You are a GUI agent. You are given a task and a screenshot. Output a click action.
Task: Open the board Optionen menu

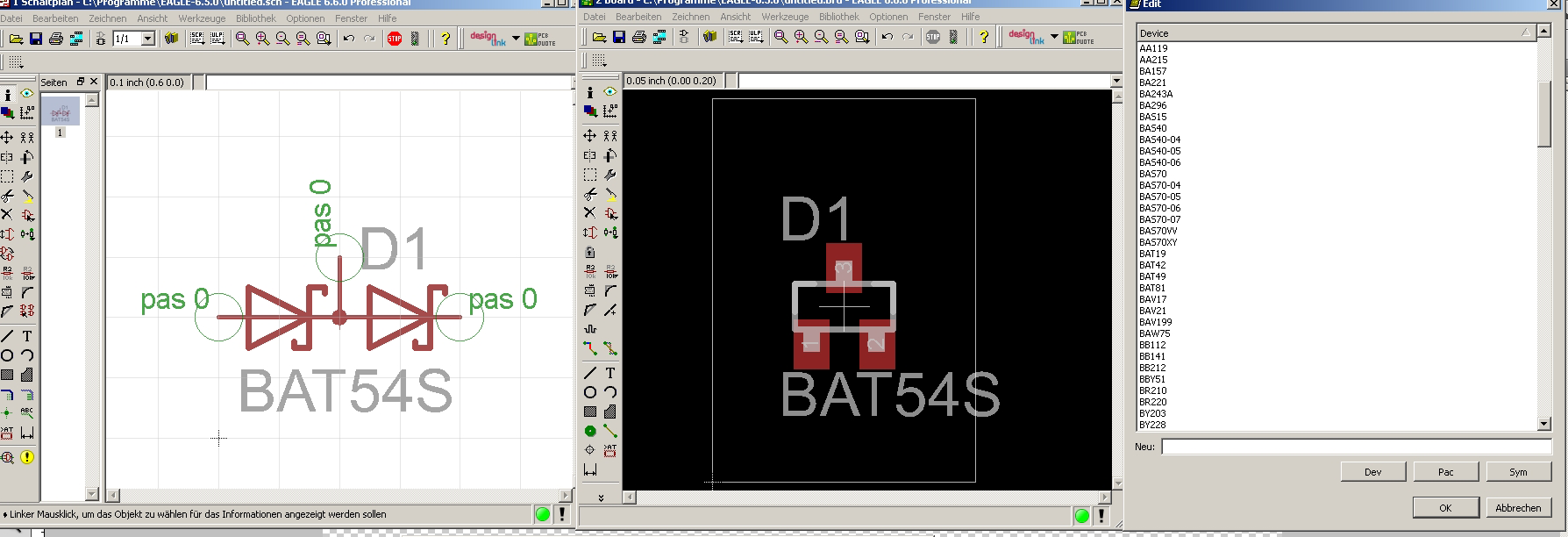[x=888, y=17]
